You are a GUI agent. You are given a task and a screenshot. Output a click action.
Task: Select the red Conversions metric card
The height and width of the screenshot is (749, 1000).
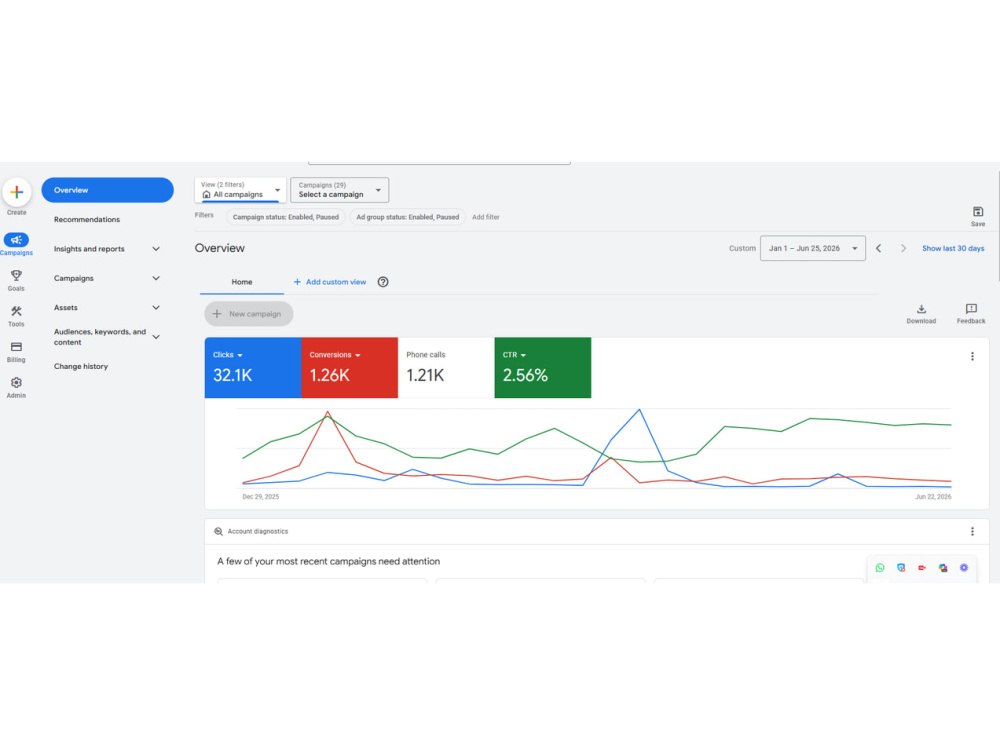pos(349,367)
